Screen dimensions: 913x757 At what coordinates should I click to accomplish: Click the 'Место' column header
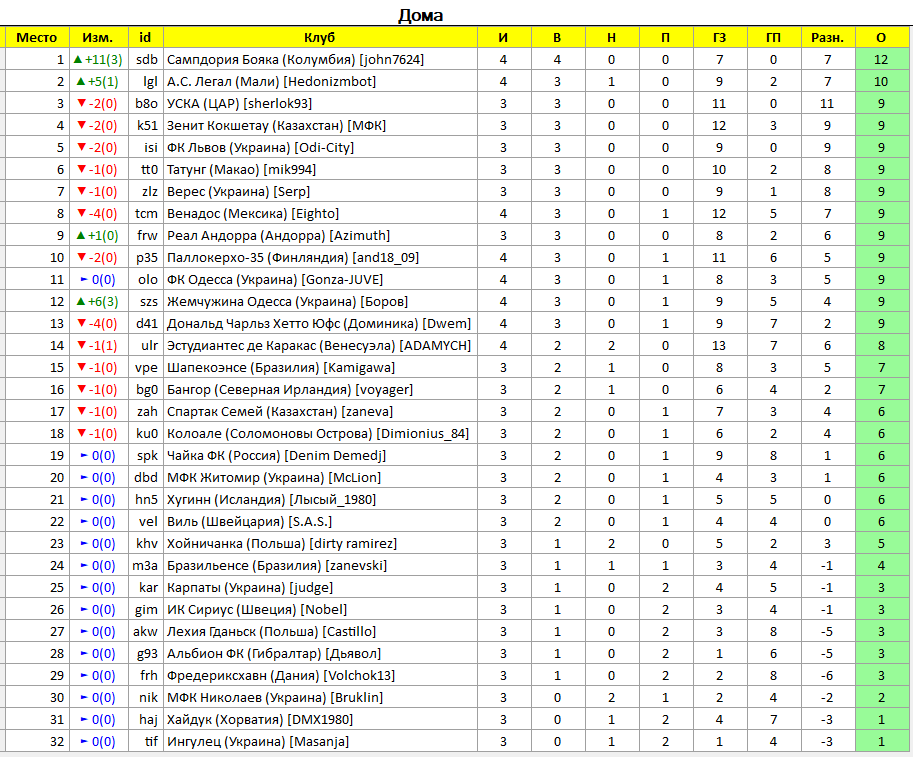point(37,37)
